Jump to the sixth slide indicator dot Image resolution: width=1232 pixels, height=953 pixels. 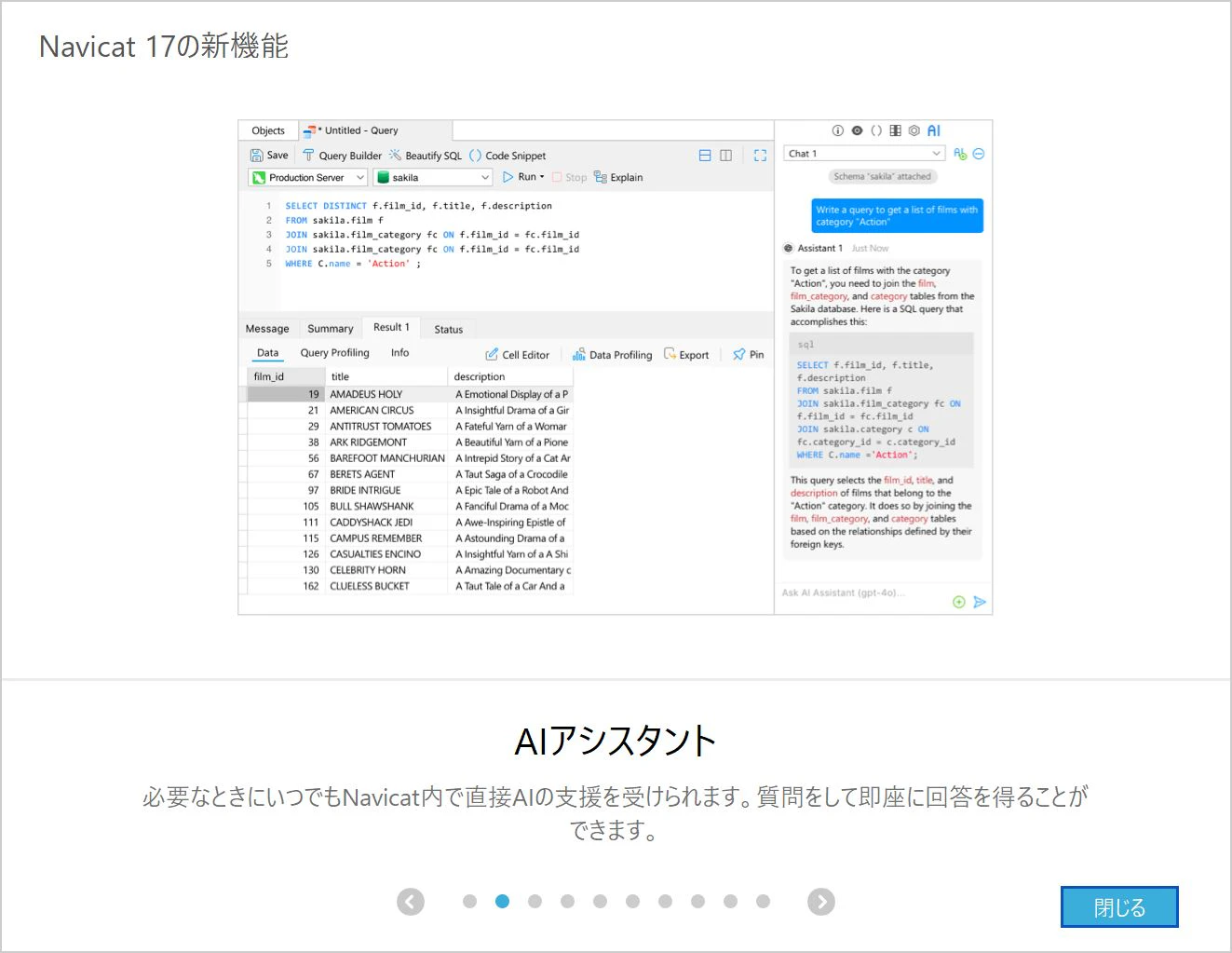click(x=632, y=902)
